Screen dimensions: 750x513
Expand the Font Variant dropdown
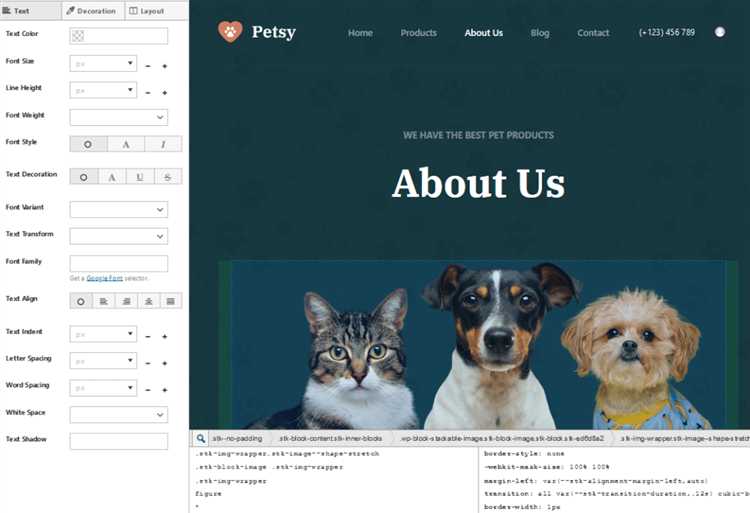click(119, 209)
